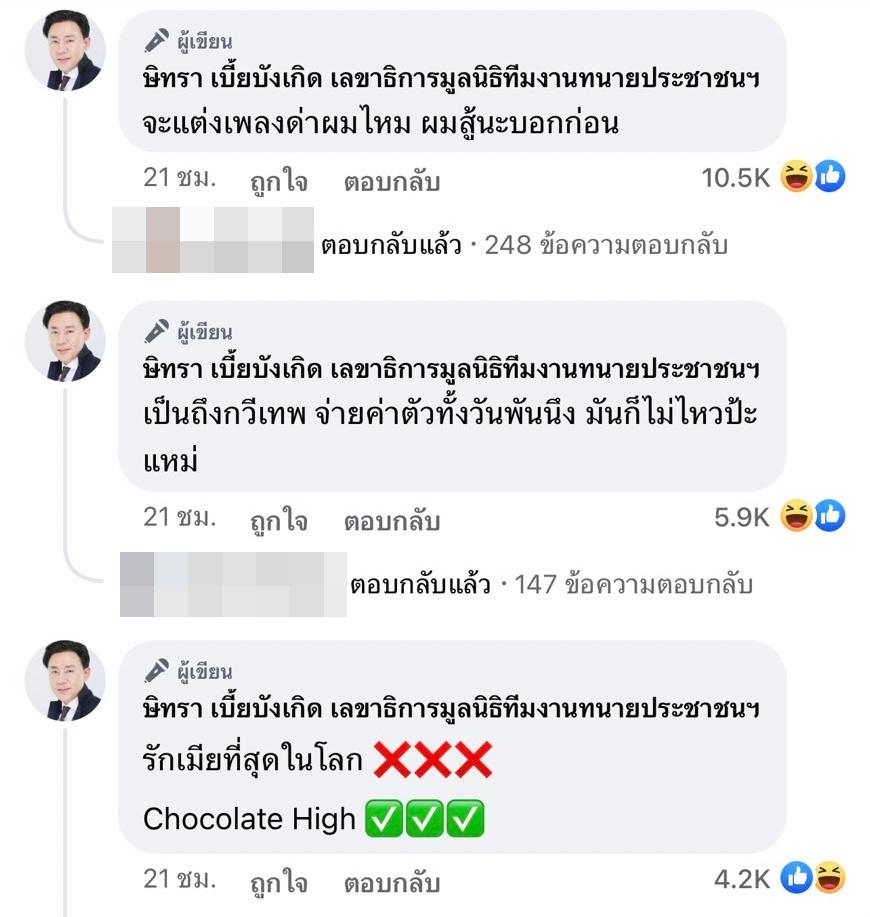Image resolution: width=870 pixels, height=917 pixels.
Task: Click the haha reaction icon beside 5.9K
Action: [x=797, y=516]
